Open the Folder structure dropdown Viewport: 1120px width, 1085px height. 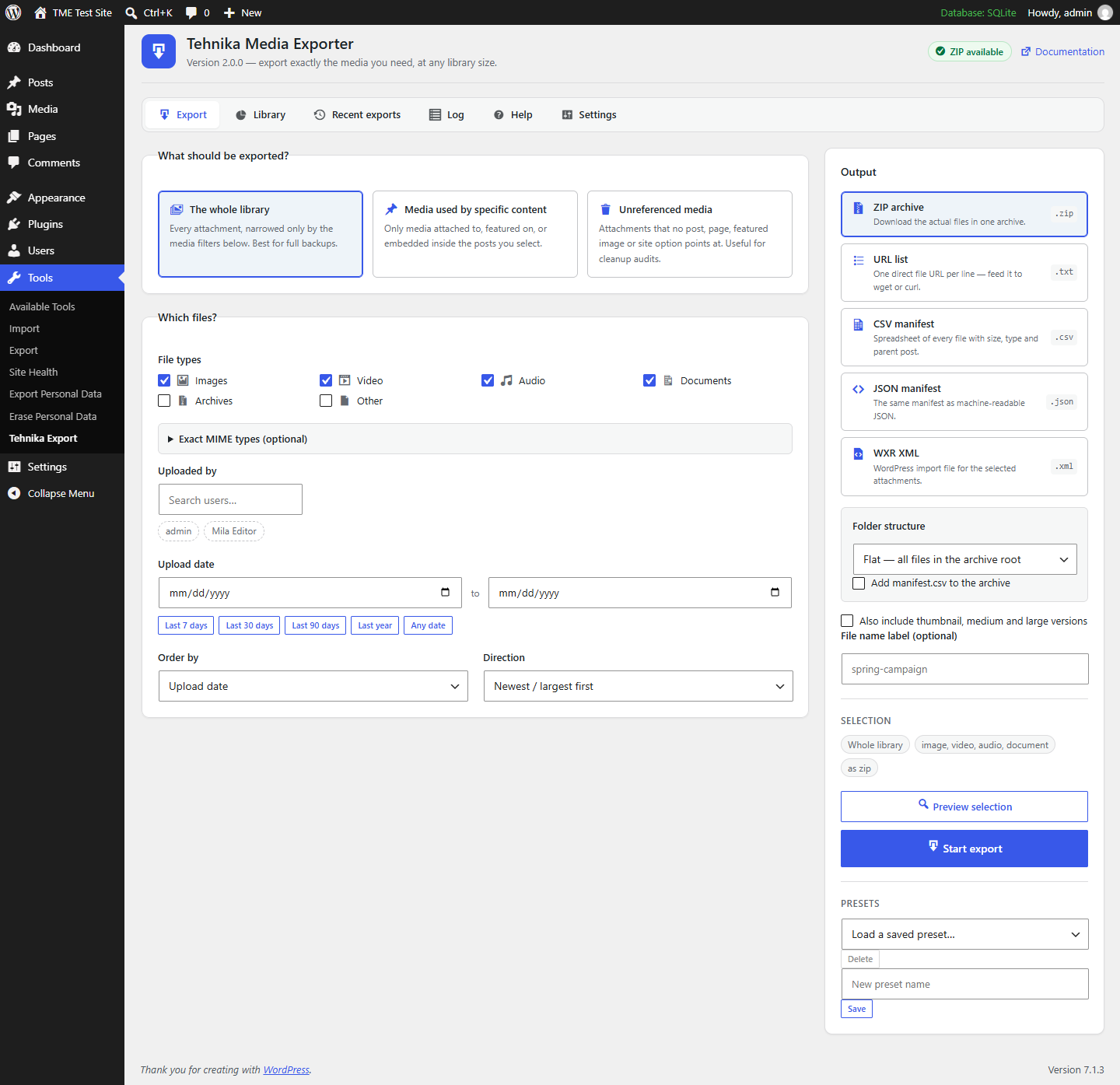[965, 559]
